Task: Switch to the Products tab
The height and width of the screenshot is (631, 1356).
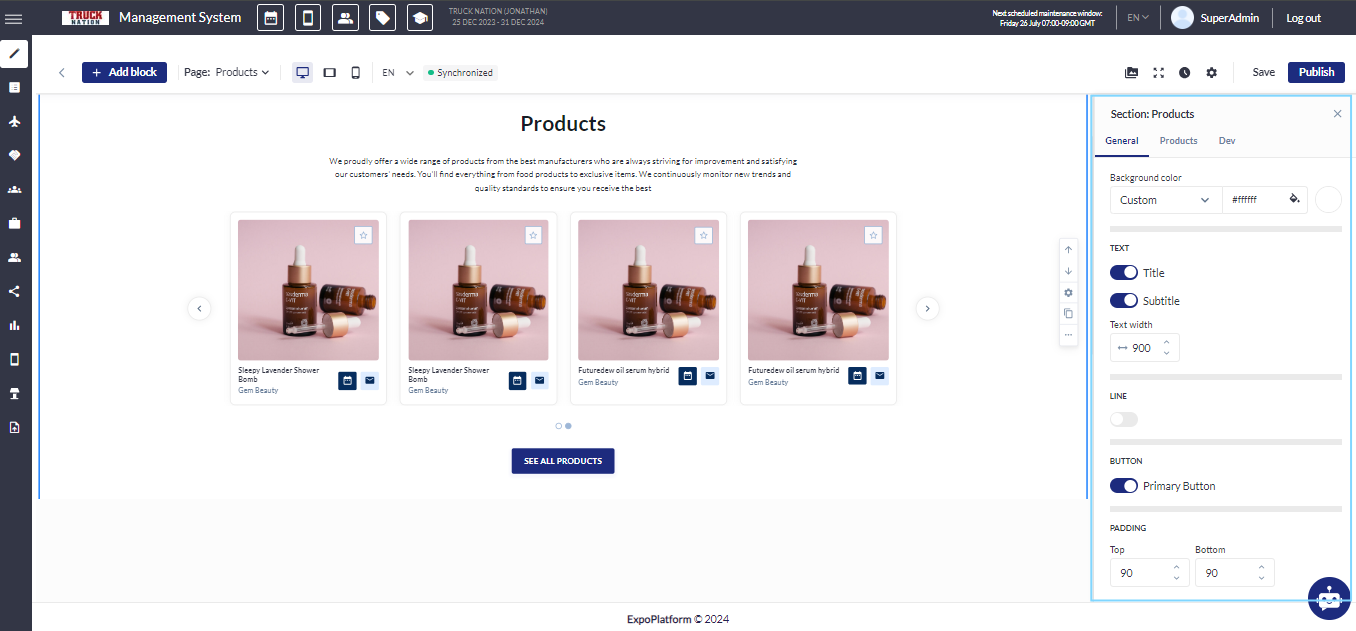Action: pyautogui.click(x=1178, y=141)
